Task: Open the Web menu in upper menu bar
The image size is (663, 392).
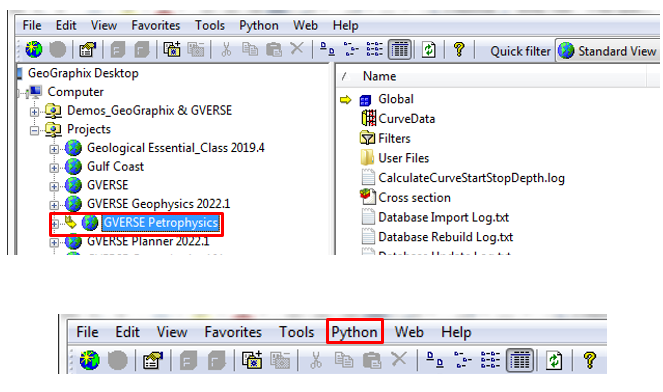Action: pyautogui.click(x=305, y=25)
